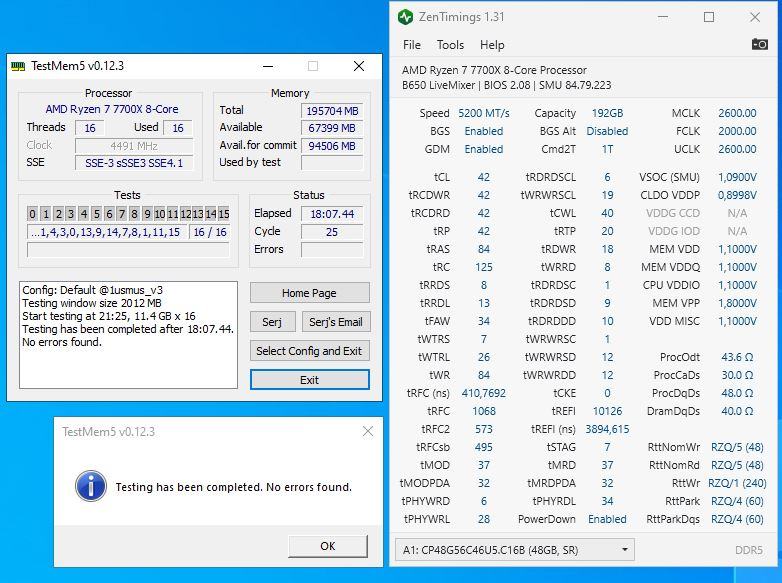The width and height of the screenshot is (782, 583).
Task: Click the test sequence field ...1,4,3,0,13
Action: 107,232
